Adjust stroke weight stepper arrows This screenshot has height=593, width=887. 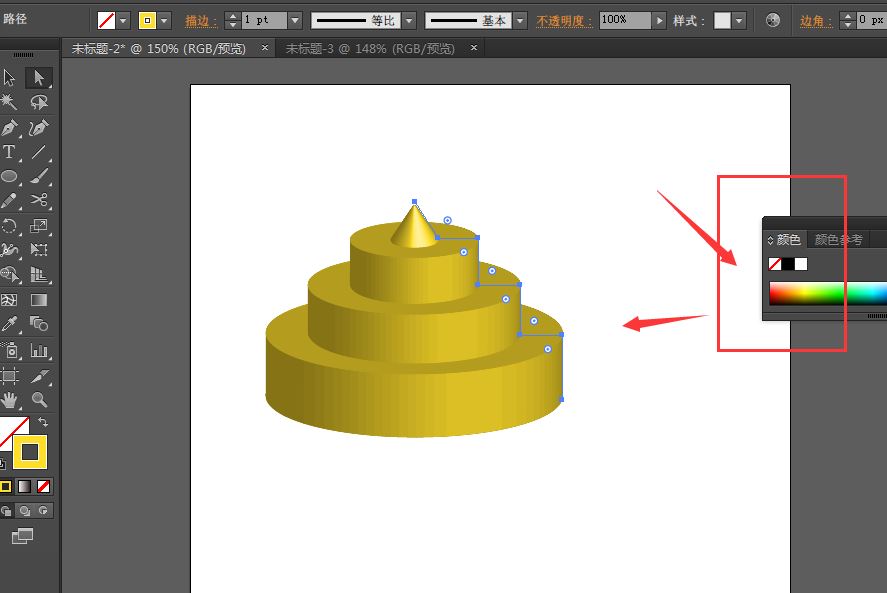[x=232, y=20]
